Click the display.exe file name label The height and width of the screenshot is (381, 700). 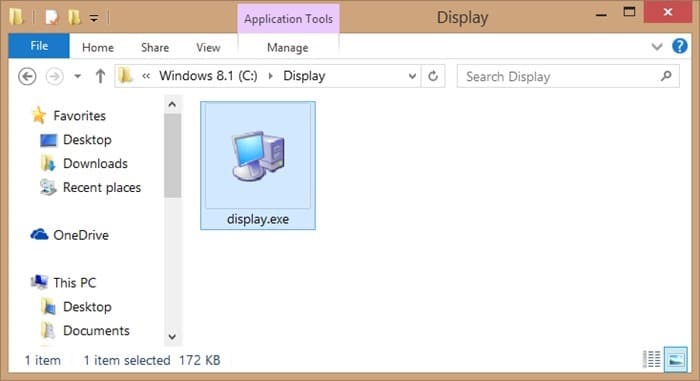(258, 219)
